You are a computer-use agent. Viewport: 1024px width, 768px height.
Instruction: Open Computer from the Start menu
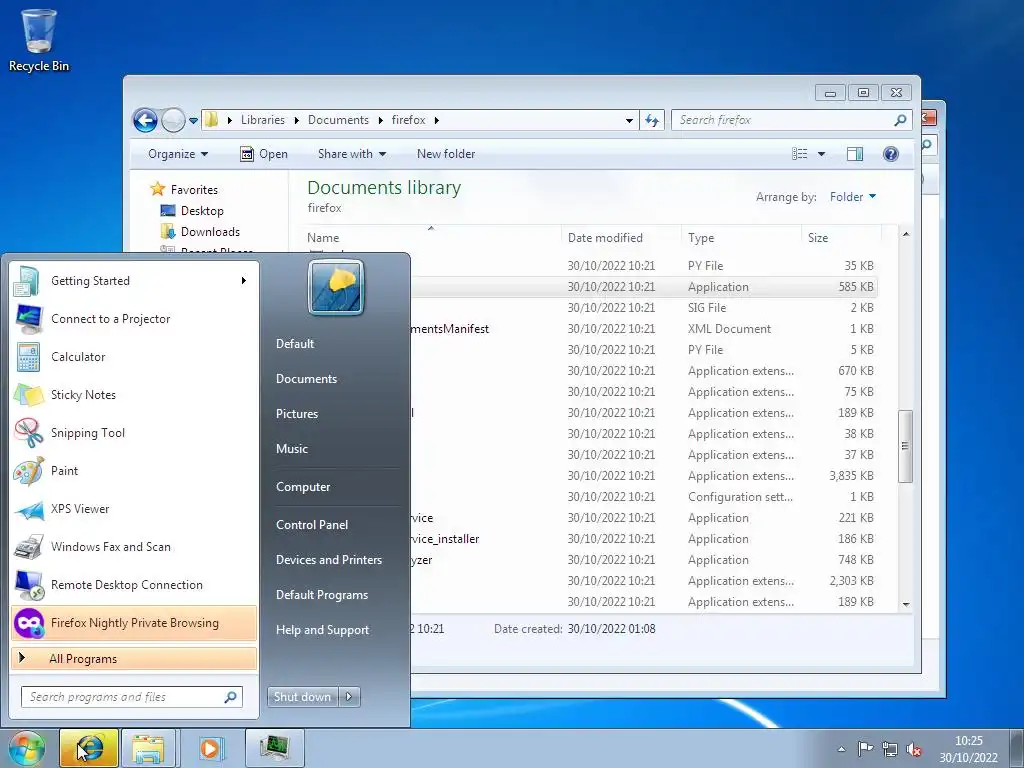[303, 487]
